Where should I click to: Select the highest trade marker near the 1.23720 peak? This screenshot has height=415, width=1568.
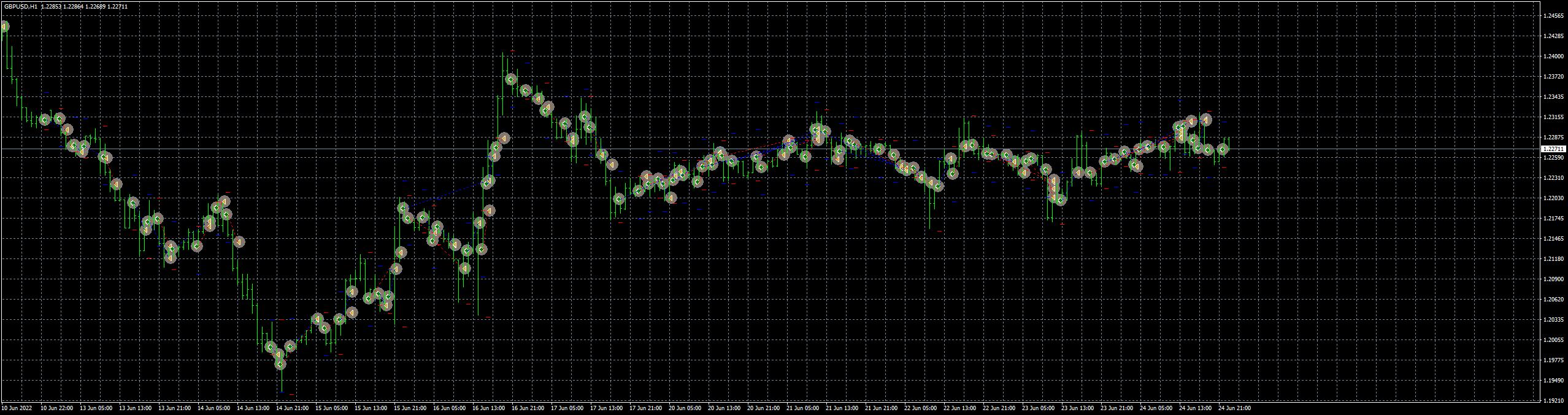coord(511,80)
